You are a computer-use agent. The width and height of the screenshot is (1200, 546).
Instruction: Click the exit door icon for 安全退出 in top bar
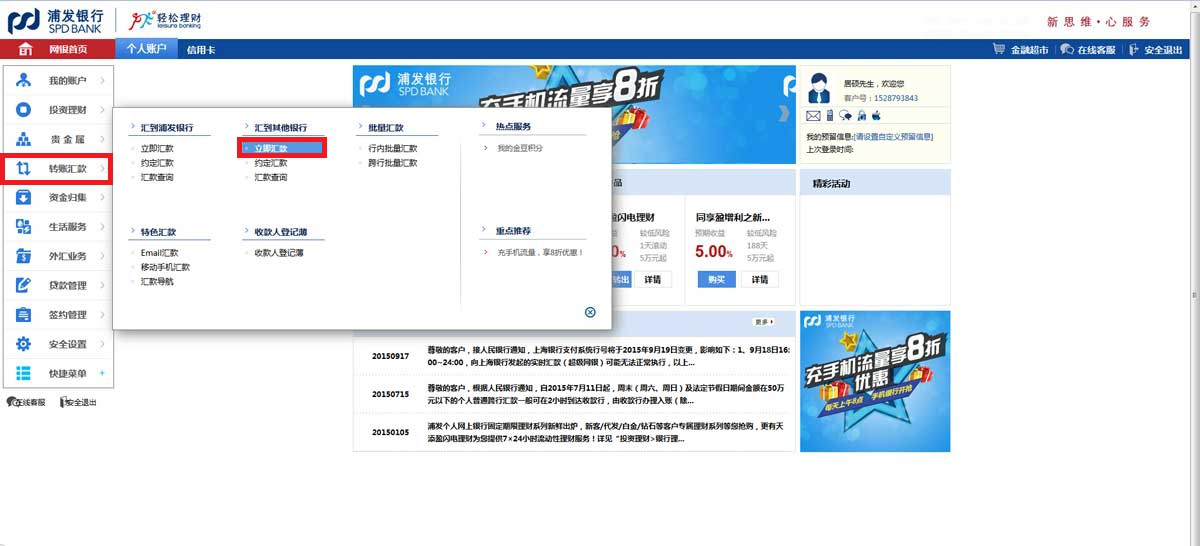(x=1134, y=49)
